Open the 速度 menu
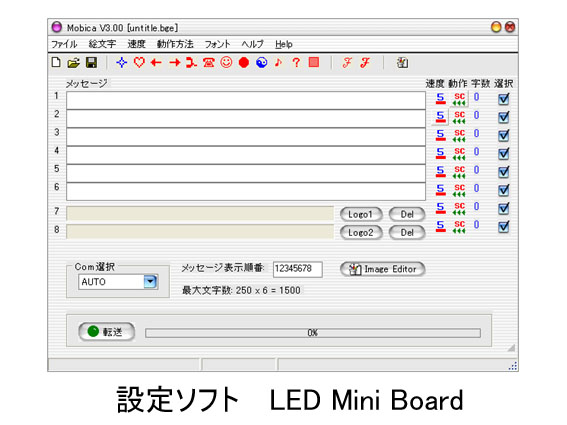Viewport: 567px width, 425px height. (136, 44)
